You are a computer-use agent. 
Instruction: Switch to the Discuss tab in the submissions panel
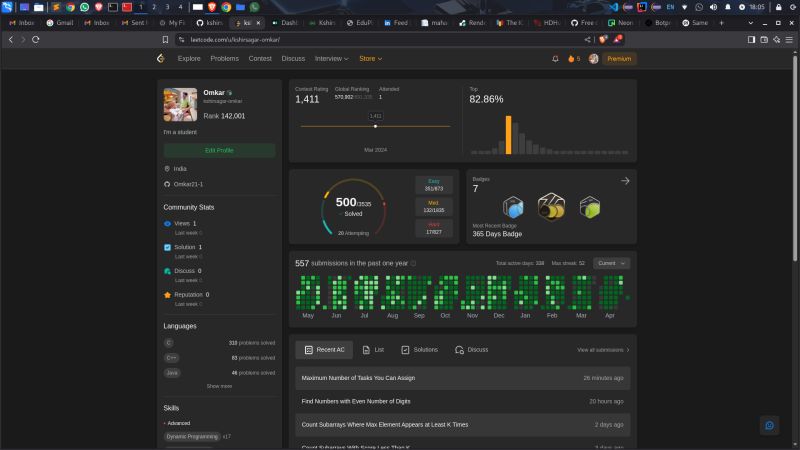(x=471, y=350)
